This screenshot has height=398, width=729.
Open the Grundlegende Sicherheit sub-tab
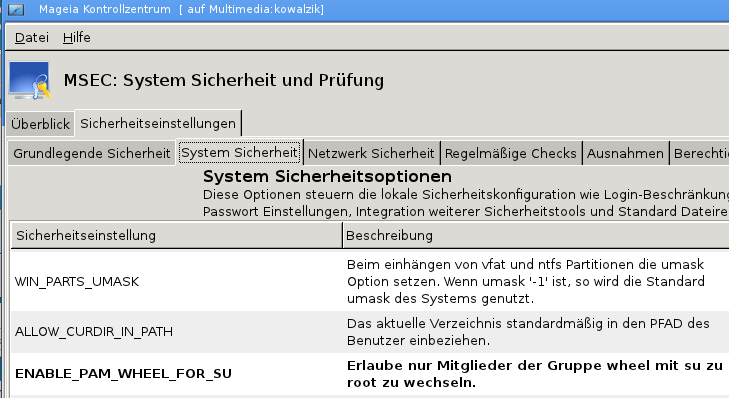click(x=92, y=153)
